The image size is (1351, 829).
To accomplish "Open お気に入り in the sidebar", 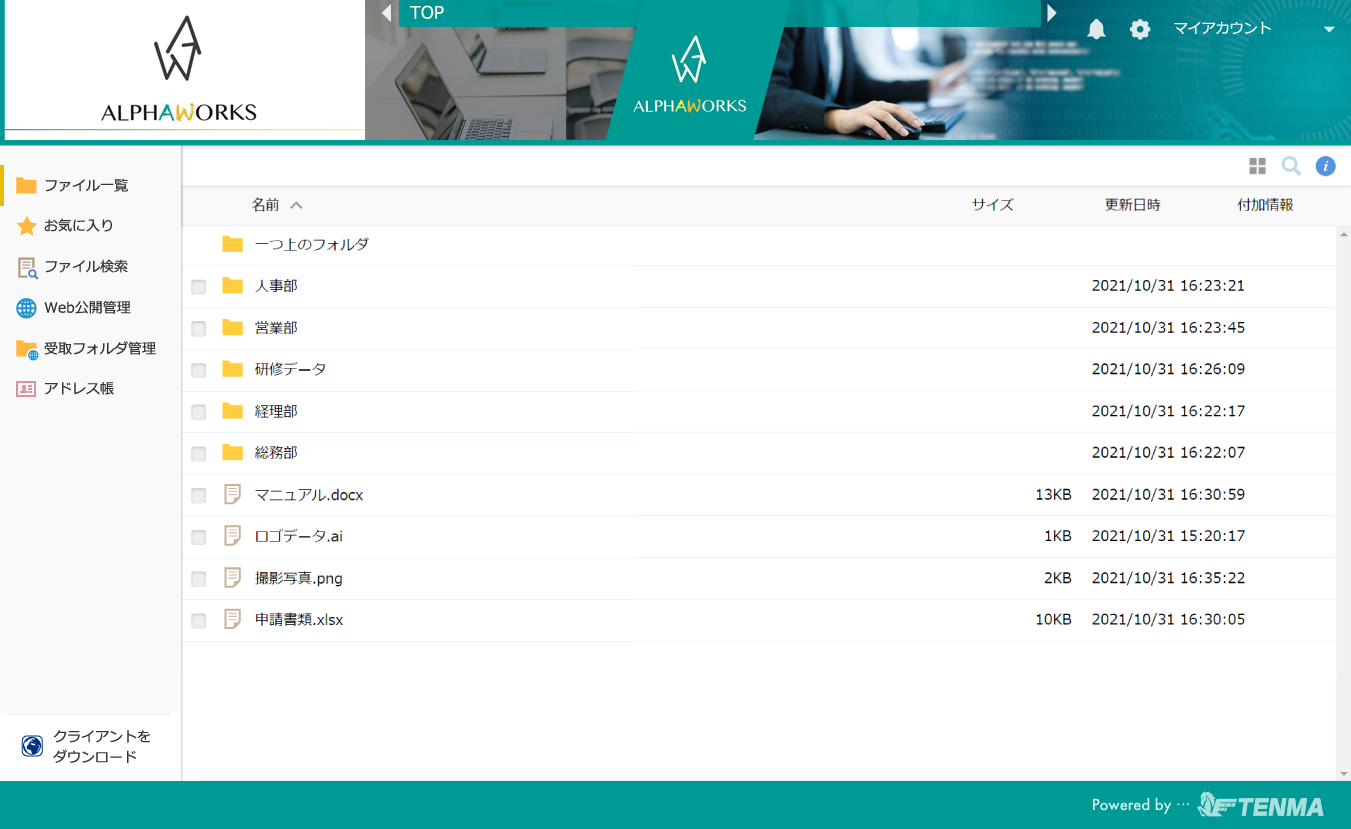I will point(78,226).
